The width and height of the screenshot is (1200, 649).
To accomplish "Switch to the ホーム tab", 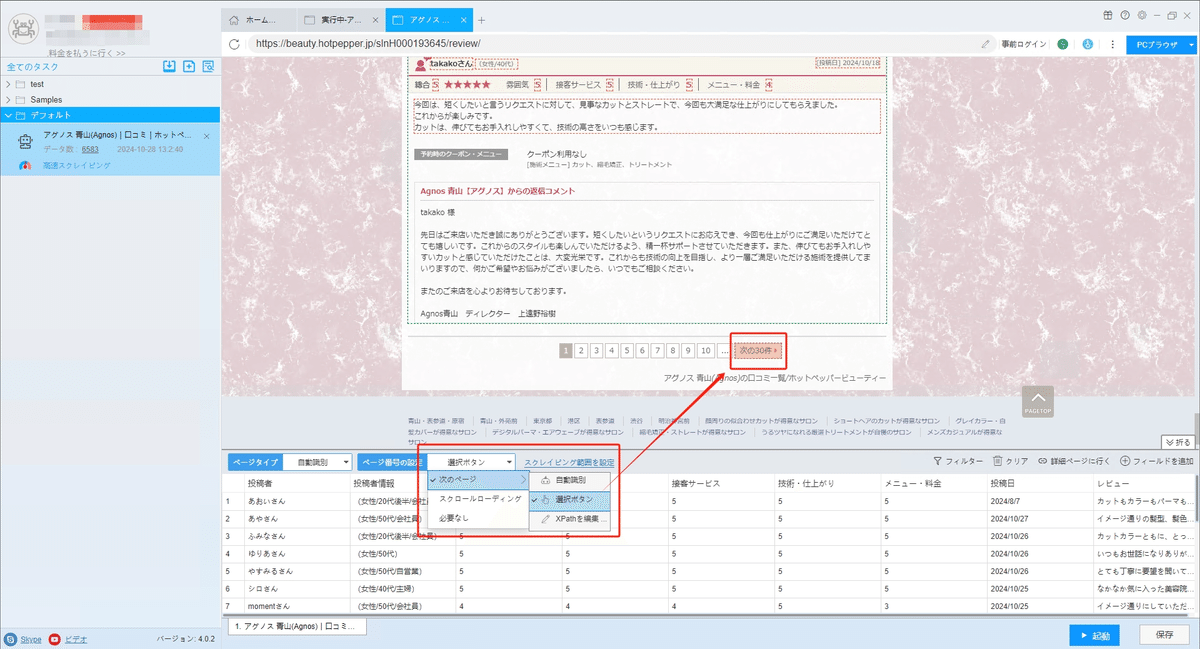I will tap(258, 20).
